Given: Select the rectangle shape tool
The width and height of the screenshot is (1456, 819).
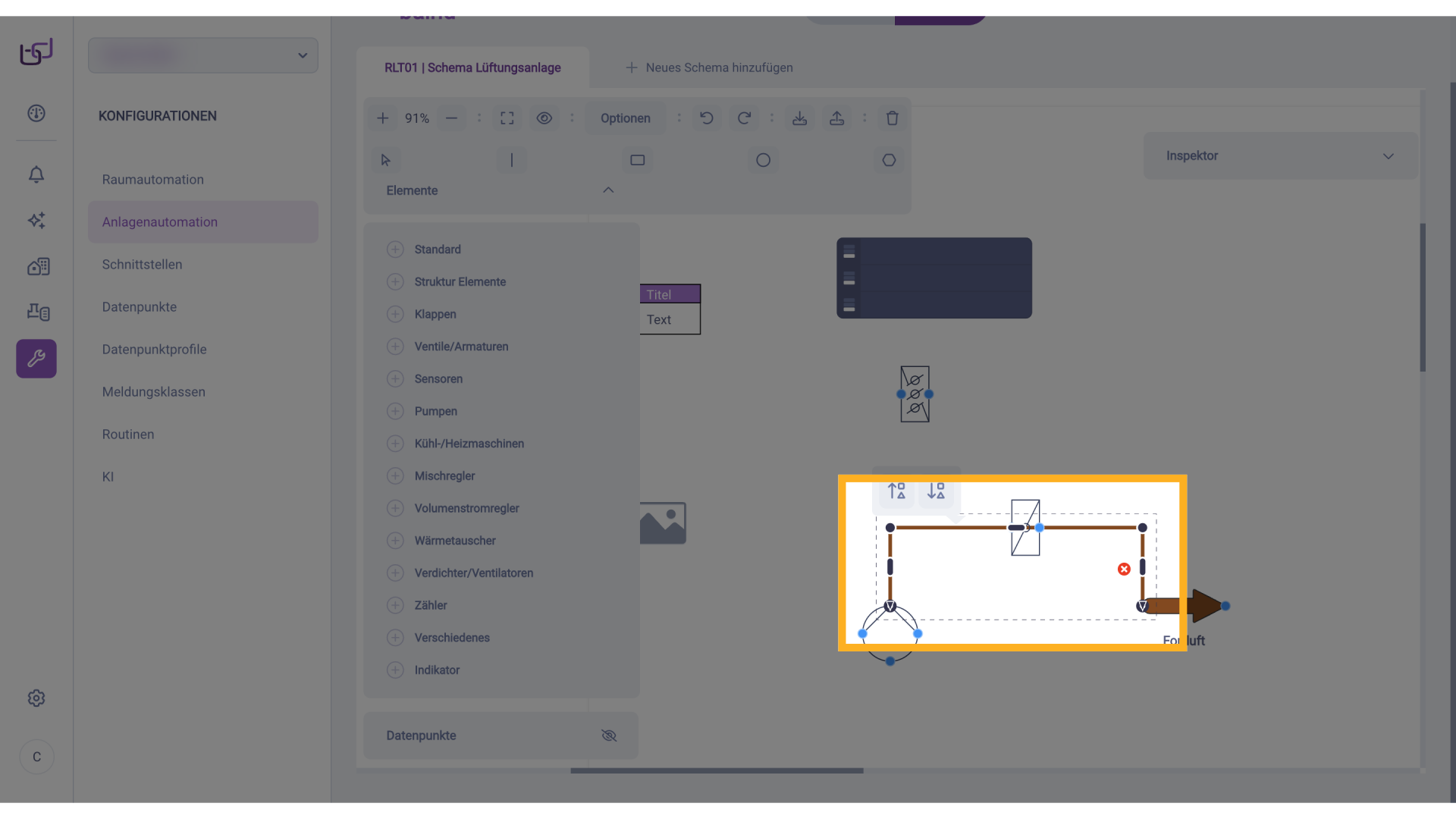Looking at the screenshot, I should tap(637, 160).
